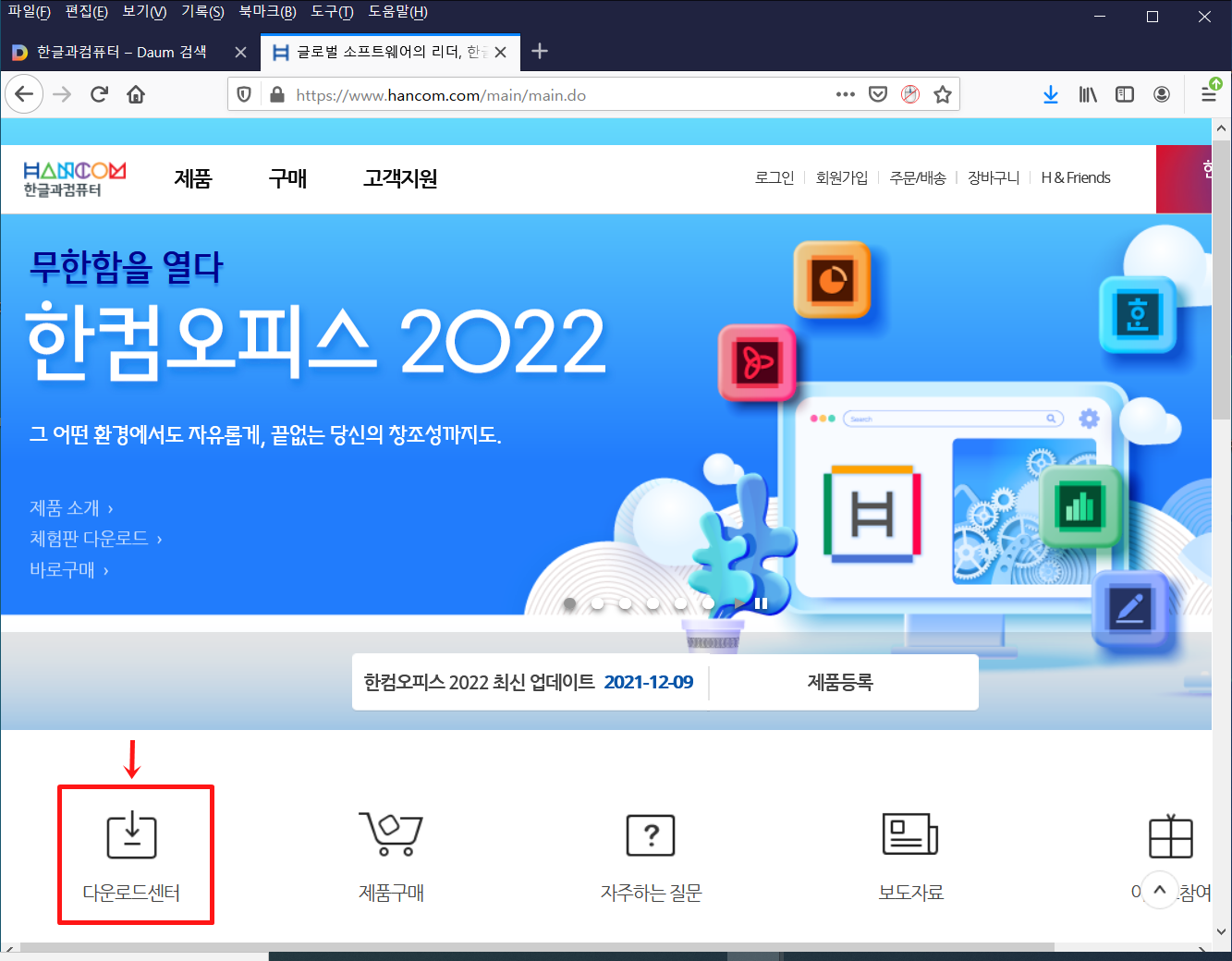Bookmark this page with the star icon
The image size is (1232, 961).
pos(942,94)
